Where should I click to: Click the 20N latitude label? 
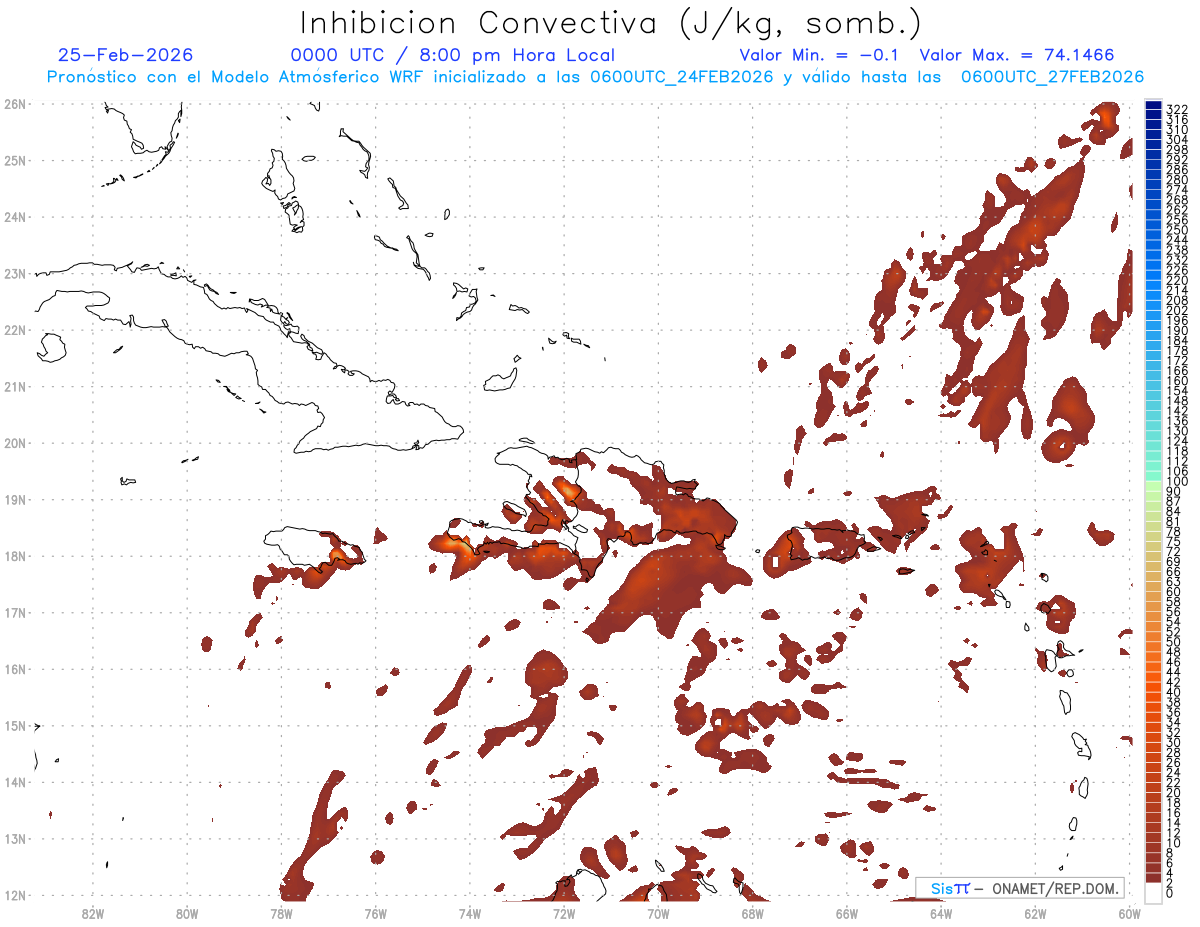pyautogui.click(x=15, y=443)
